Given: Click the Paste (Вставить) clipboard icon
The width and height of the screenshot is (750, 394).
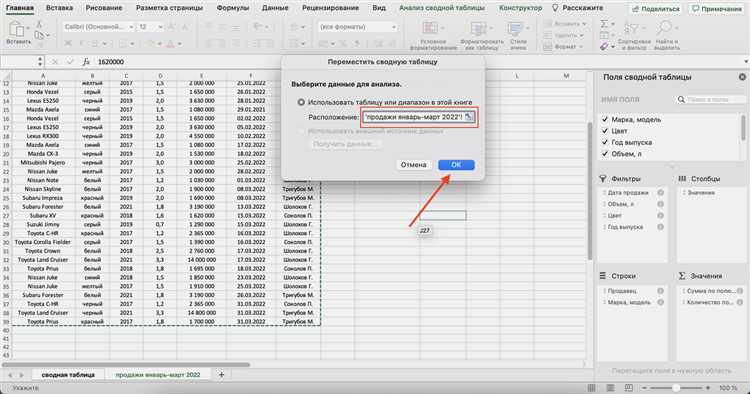Looking at the screenshot, I should click(17, 29).
